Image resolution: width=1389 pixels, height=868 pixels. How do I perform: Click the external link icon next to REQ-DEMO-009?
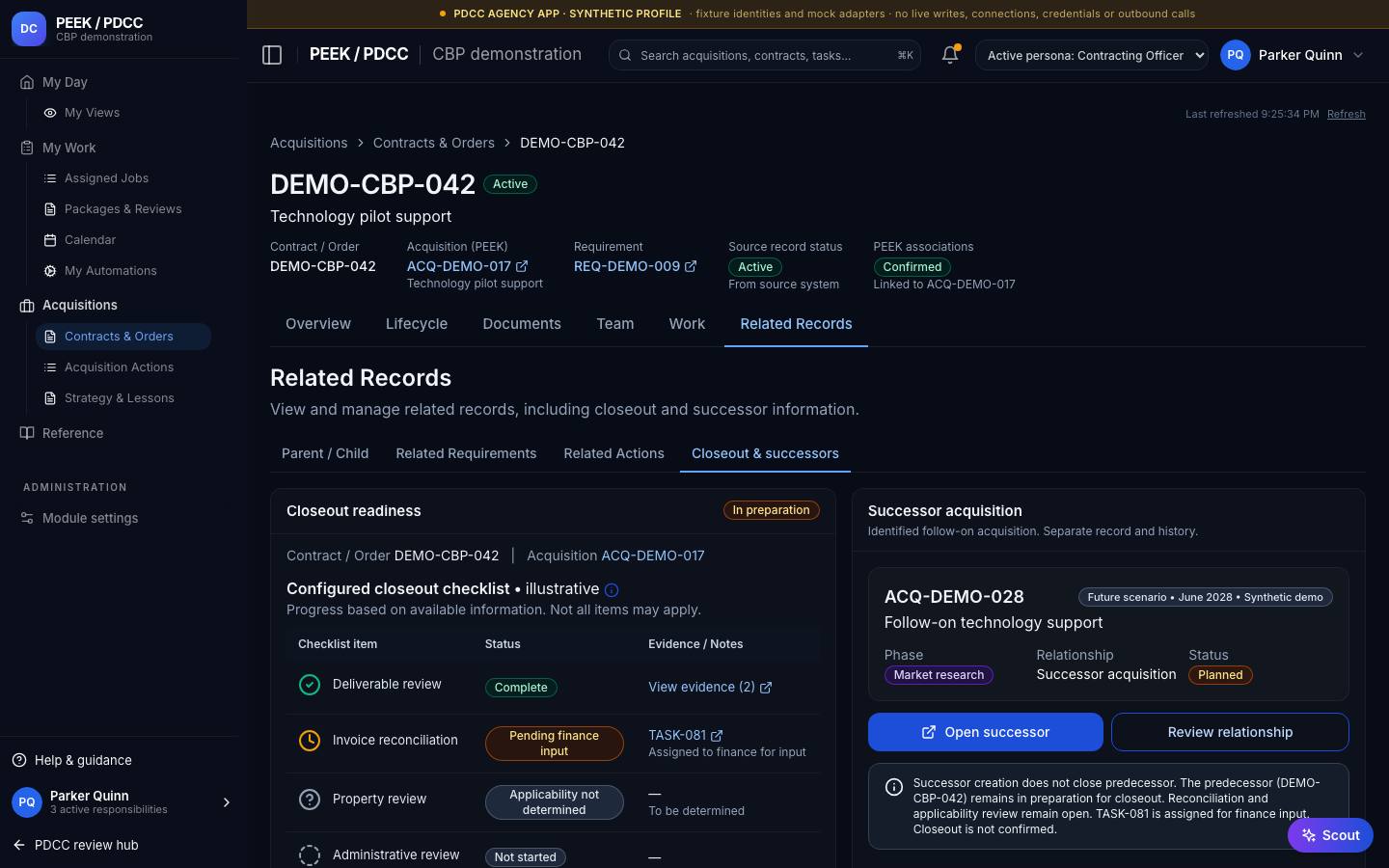691,266
